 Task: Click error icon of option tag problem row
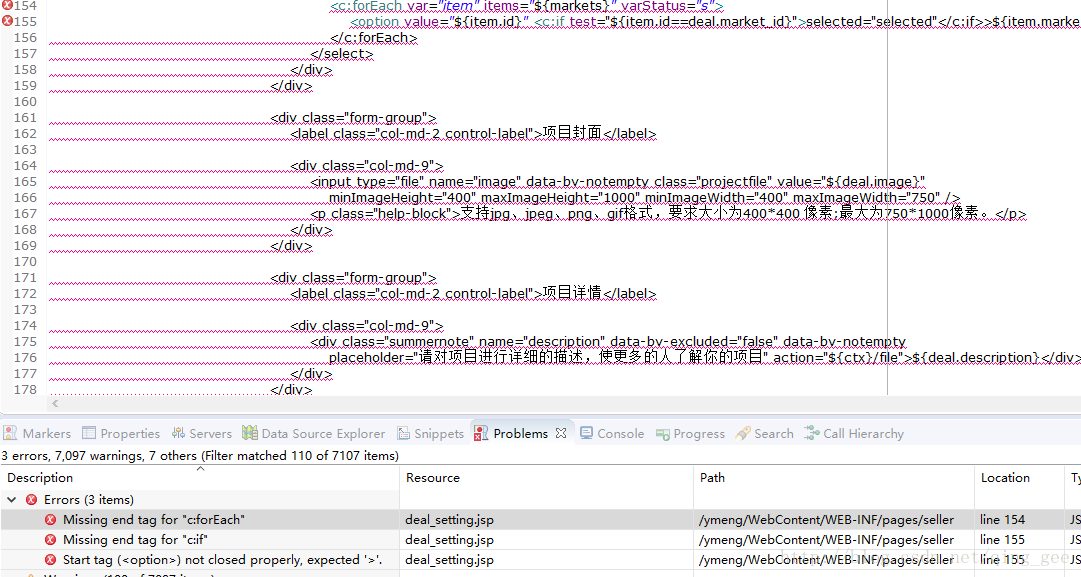coord(50,560)
